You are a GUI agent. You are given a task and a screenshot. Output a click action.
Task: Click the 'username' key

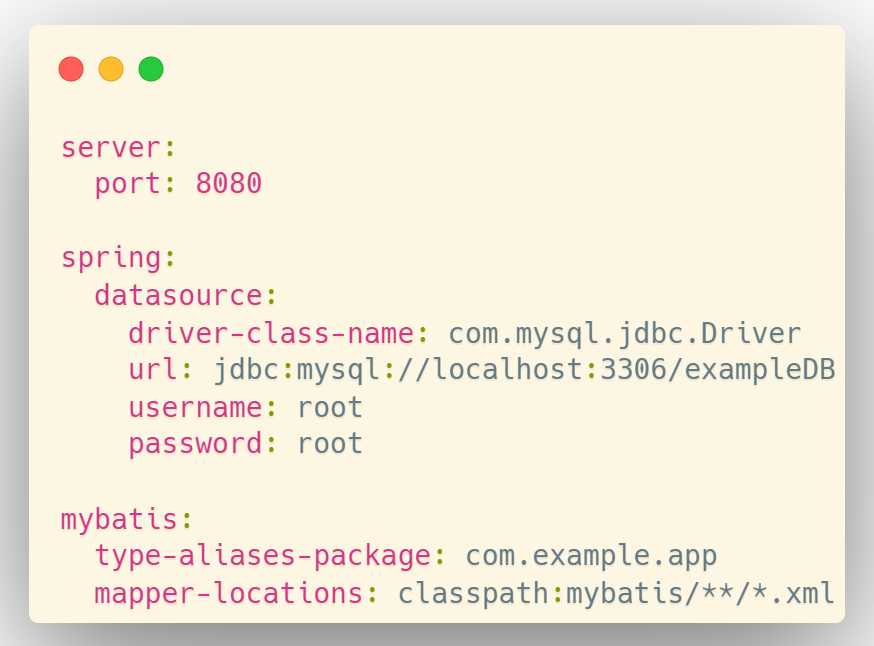(195, 407)
